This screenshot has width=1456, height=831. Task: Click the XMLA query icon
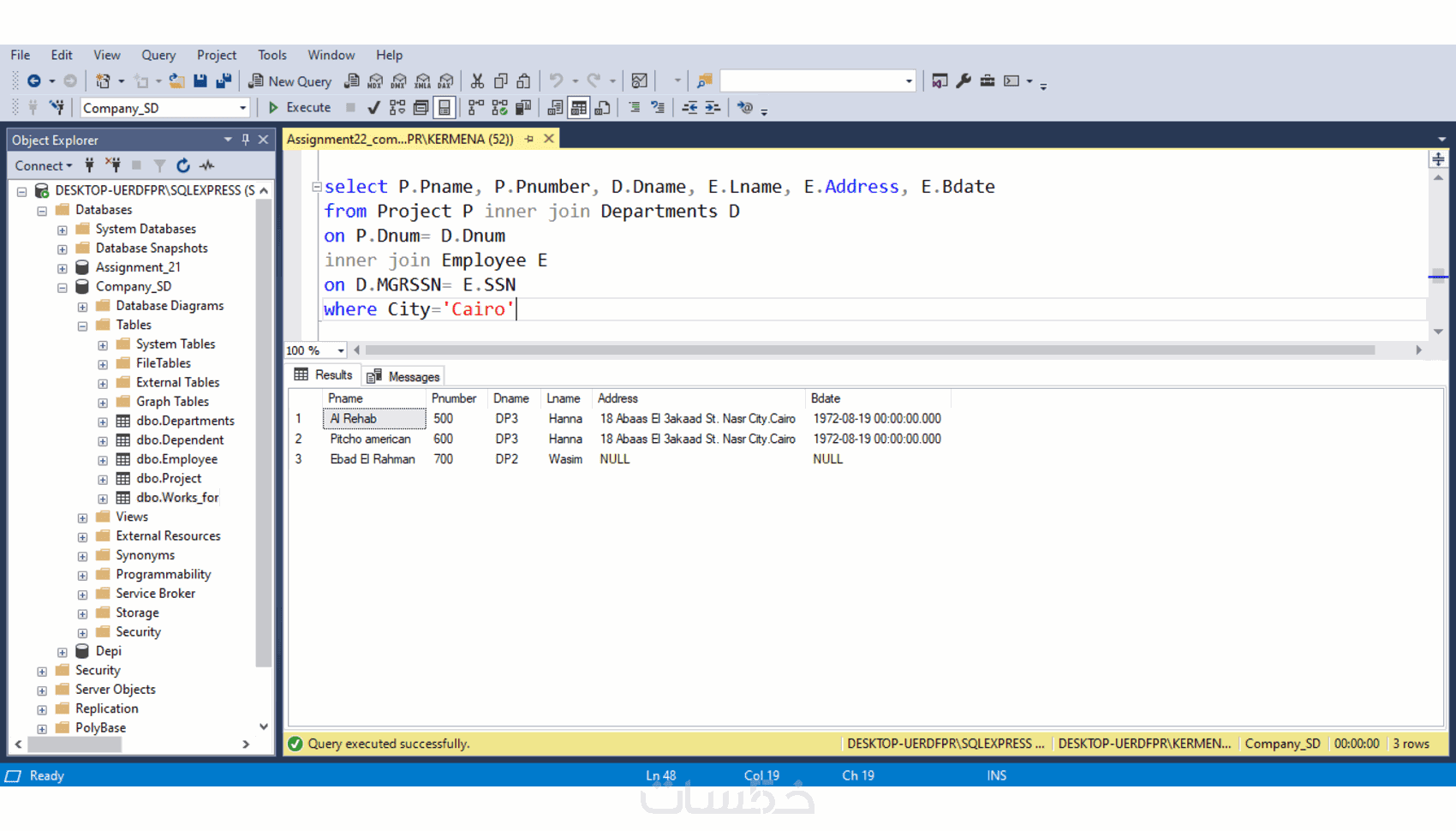coord(422,81)
